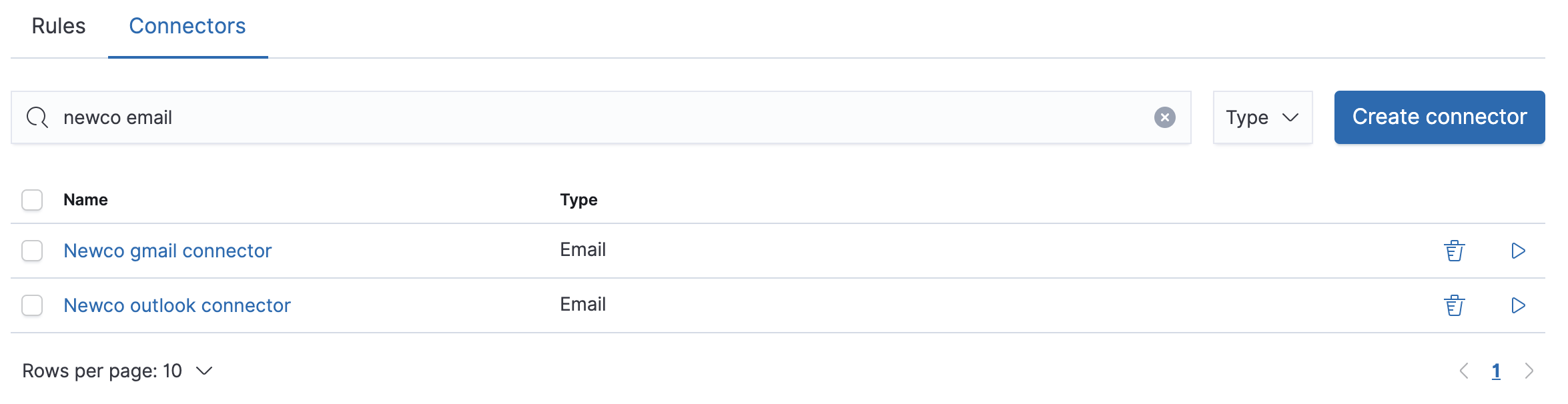Run the Newco outlook connector

(1519, 305)
